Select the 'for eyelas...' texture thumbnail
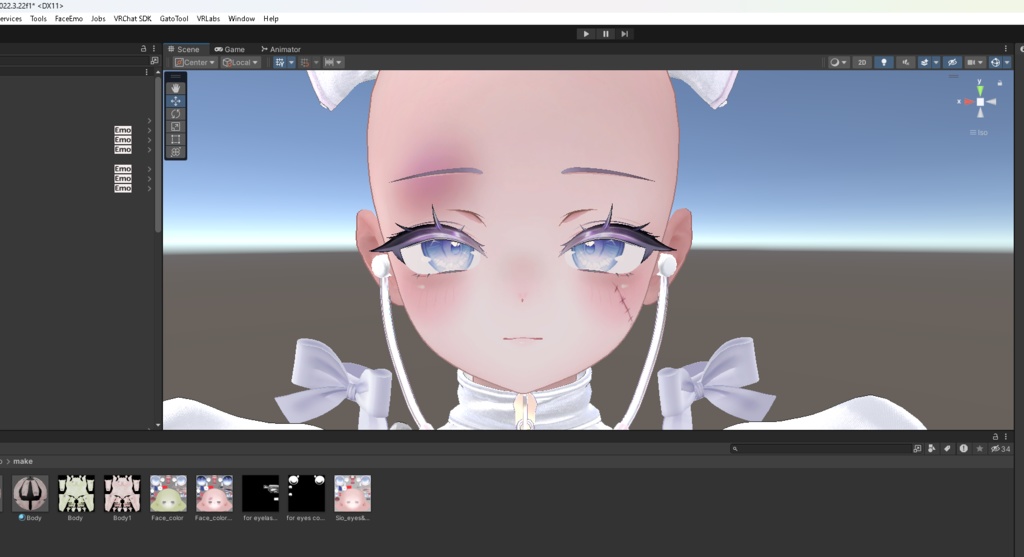This screenshot has width=1024, height=557. point(260,494)
